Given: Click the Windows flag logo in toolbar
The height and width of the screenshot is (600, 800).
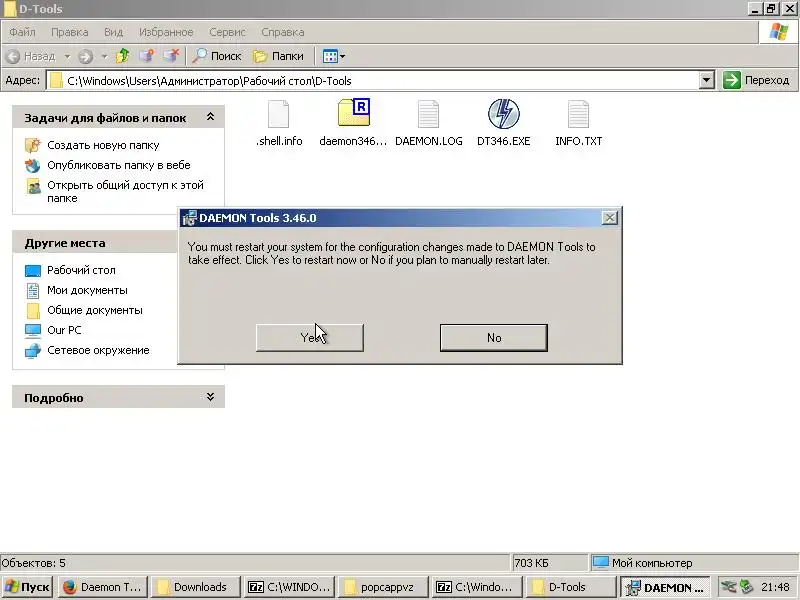Looking at the screenshot, I should coord(779,32).
